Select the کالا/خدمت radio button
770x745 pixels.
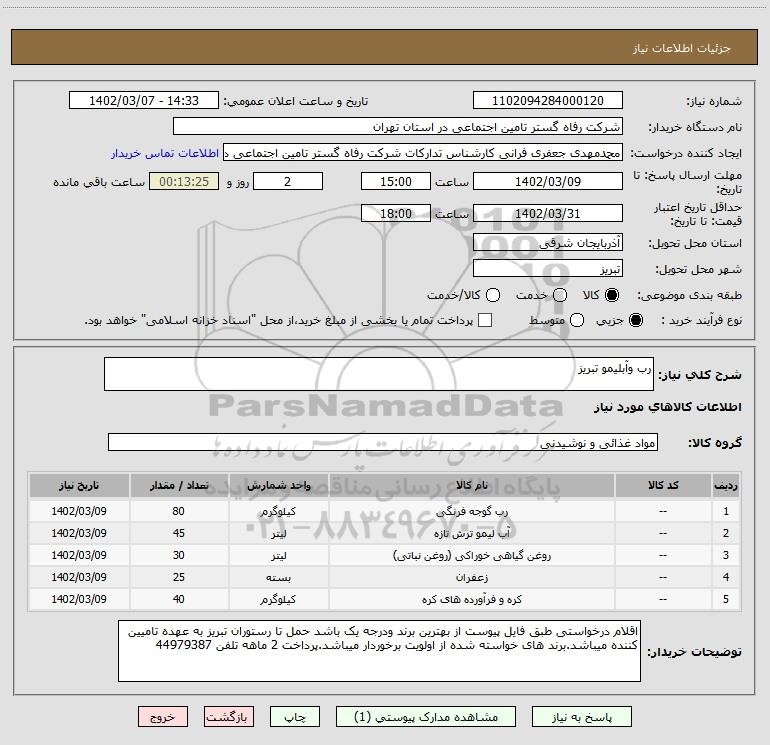coord(493,295)
